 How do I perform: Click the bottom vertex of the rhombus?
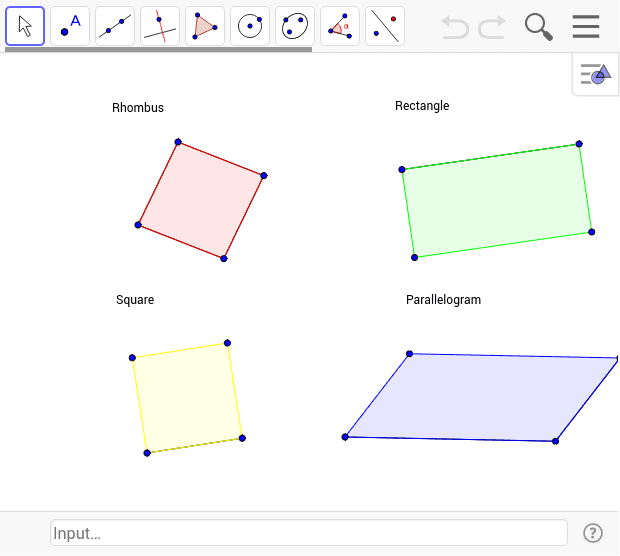pos(224,259)
